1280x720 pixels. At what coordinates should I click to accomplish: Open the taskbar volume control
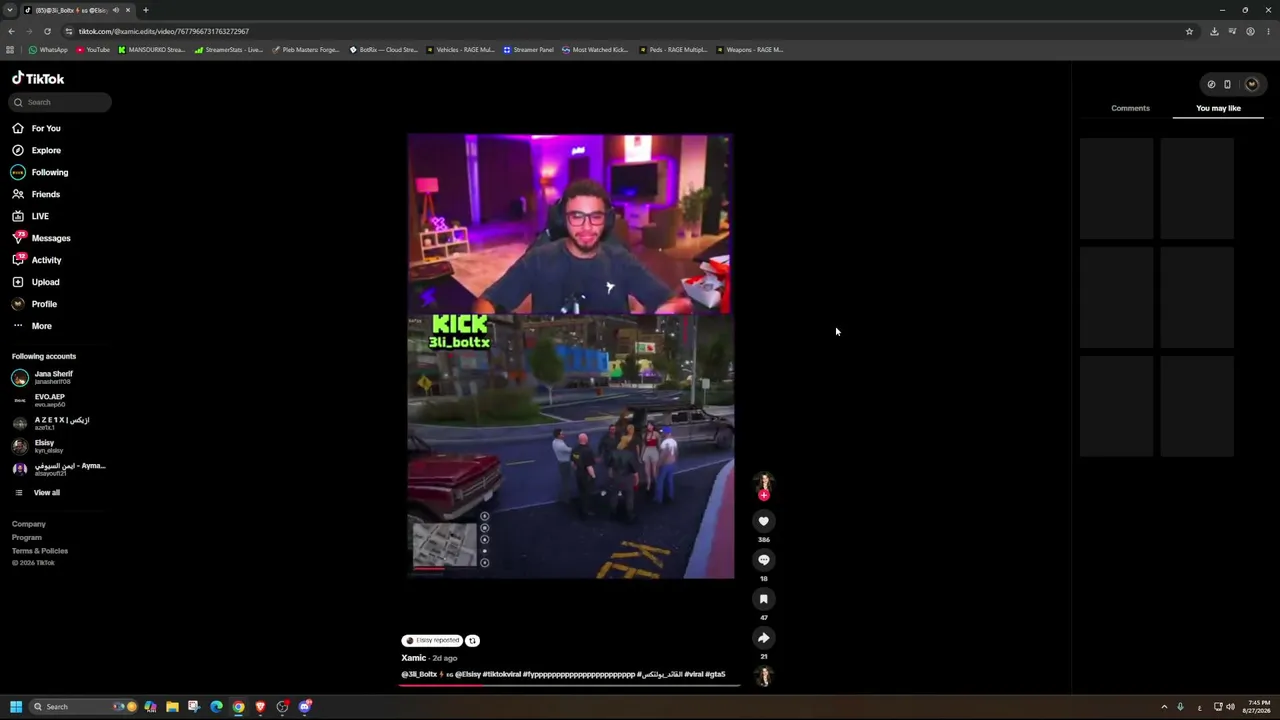[x=1230, y=707]
